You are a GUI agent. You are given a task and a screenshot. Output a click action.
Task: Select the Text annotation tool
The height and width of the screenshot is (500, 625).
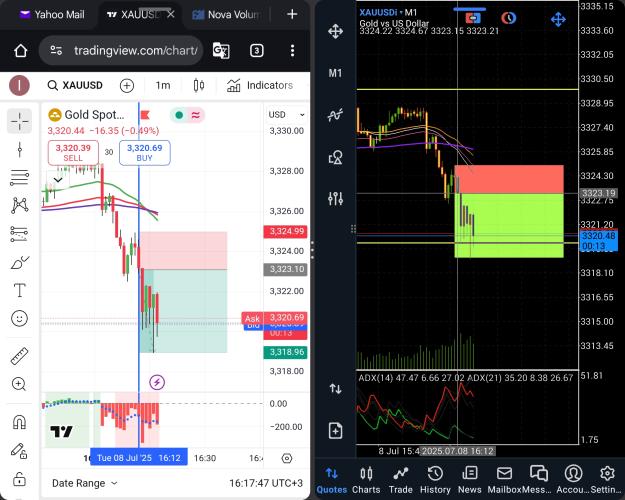[x=20, y=290]
